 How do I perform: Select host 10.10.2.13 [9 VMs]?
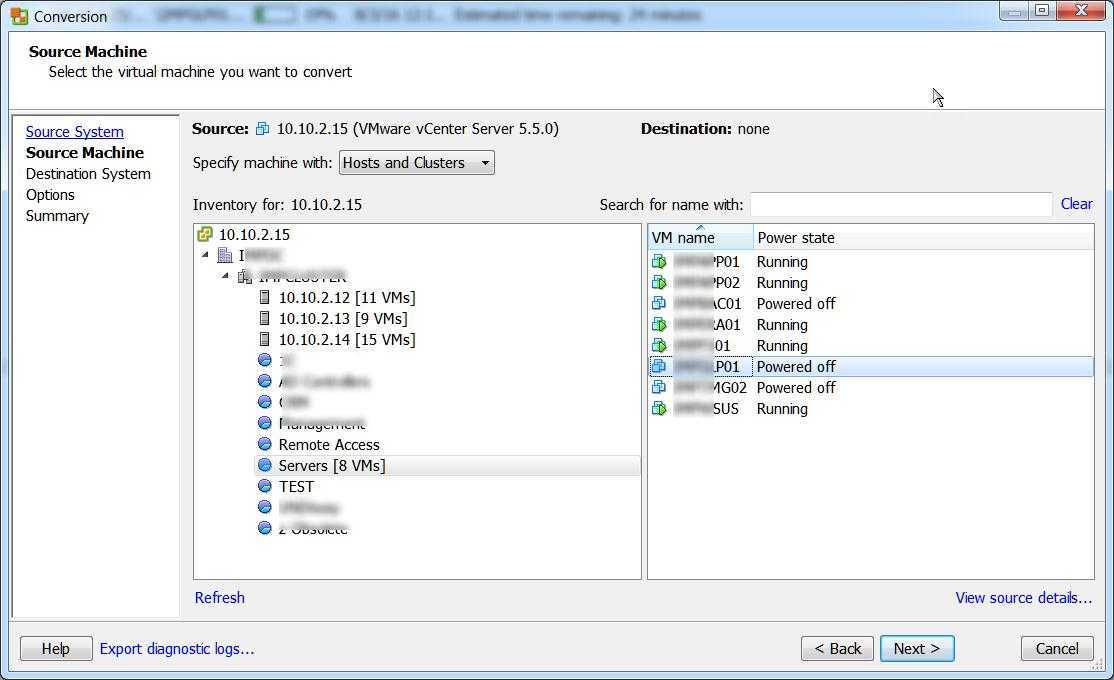tap(343, 318)
